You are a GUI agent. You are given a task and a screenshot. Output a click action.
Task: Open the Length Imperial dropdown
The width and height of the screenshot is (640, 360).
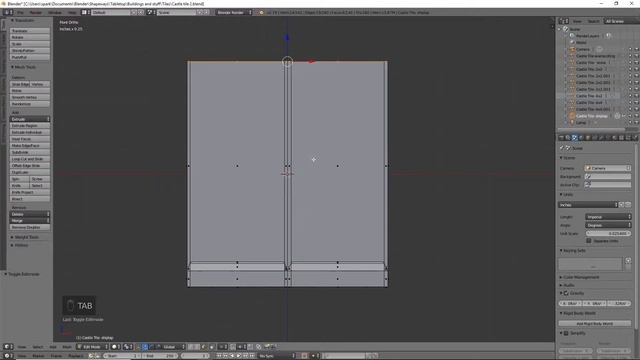[x=608, y=217]
